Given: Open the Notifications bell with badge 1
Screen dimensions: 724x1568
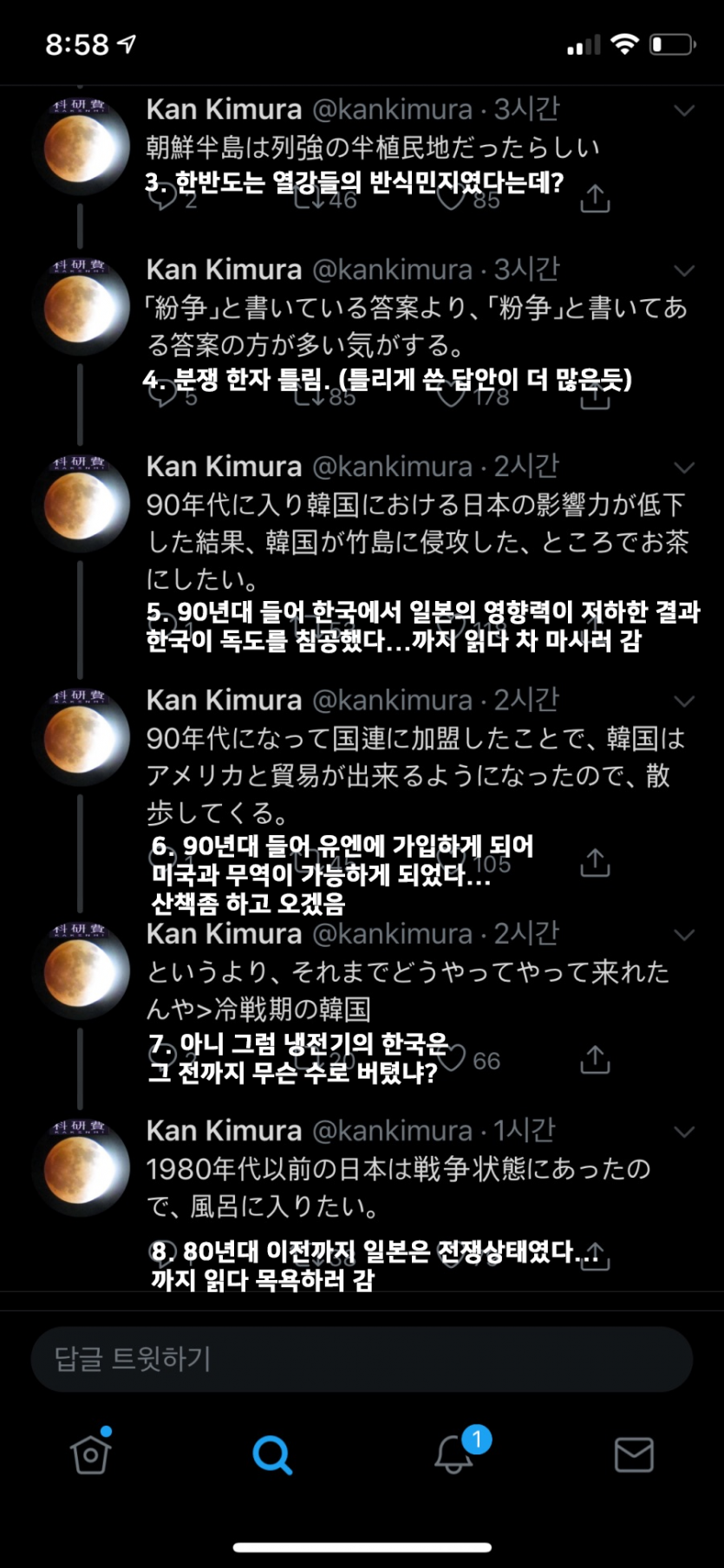Looking at the screenshot, I should 453,1455.
